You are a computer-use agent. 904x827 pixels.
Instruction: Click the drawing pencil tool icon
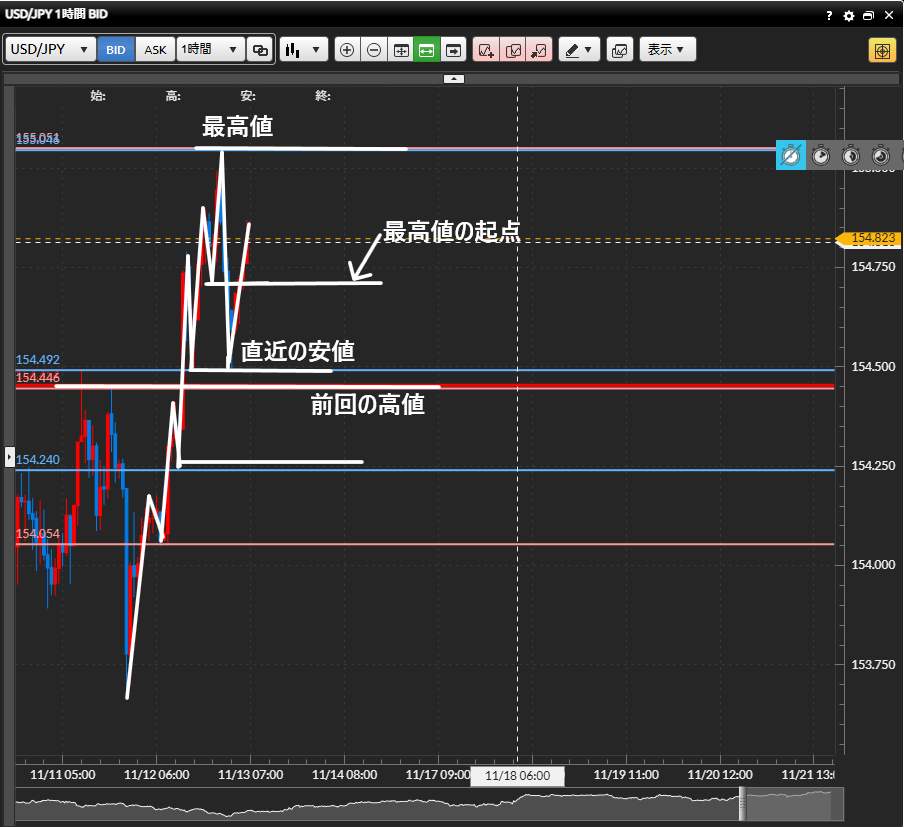pyautogui.click(x=578, y=50)
